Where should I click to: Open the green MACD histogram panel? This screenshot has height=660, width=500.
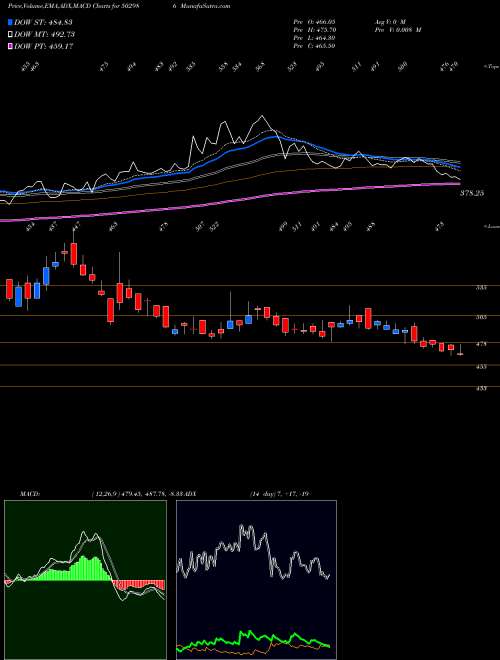(x=85, y=580)
